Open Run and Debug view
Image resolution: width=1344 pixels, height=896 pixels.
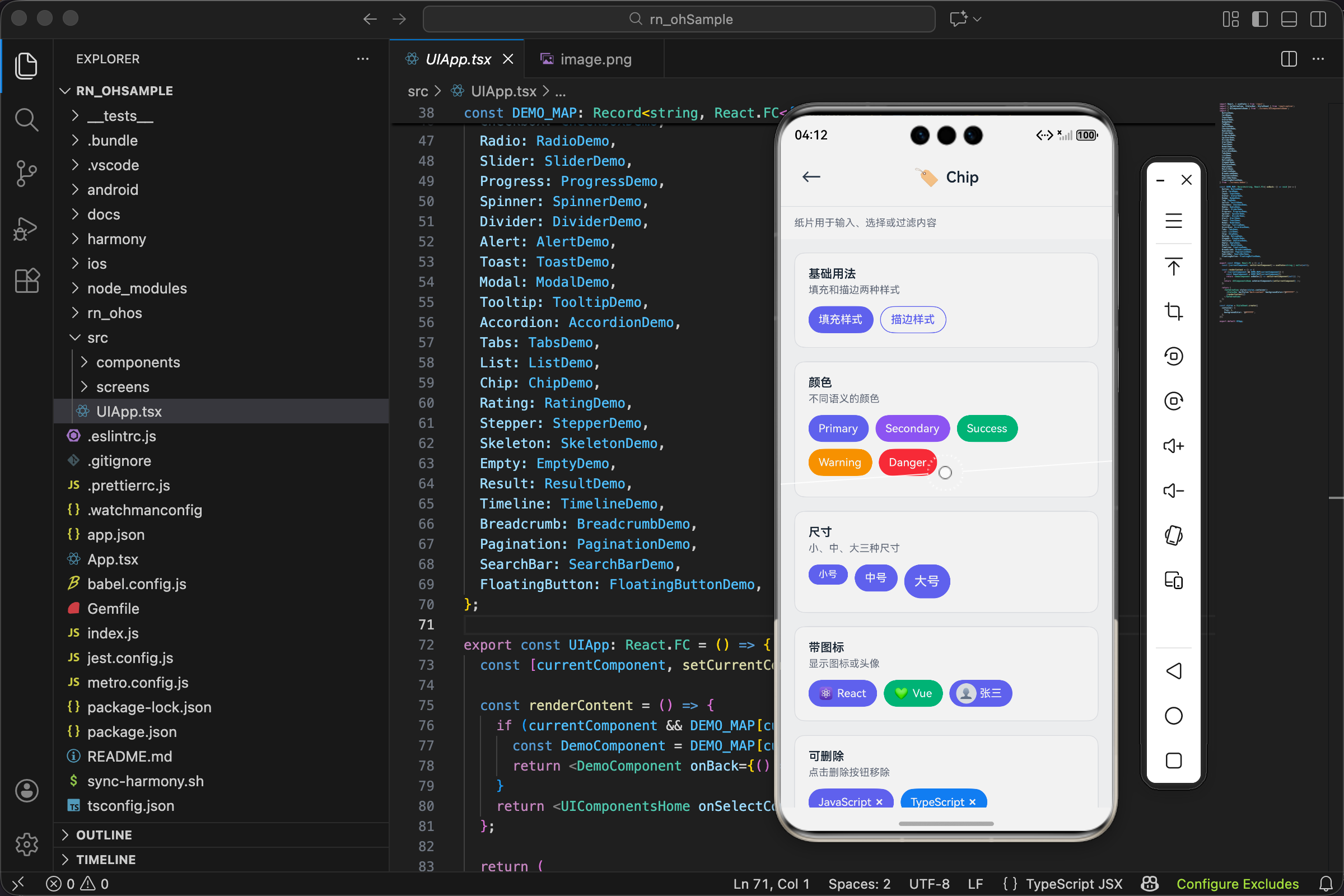click(26, 228)
